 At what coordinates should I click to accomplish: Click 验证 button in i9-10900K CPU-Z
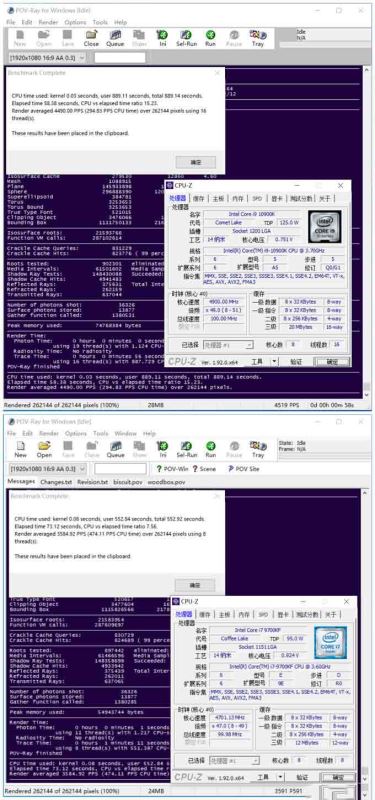click(x=296, y=361)
